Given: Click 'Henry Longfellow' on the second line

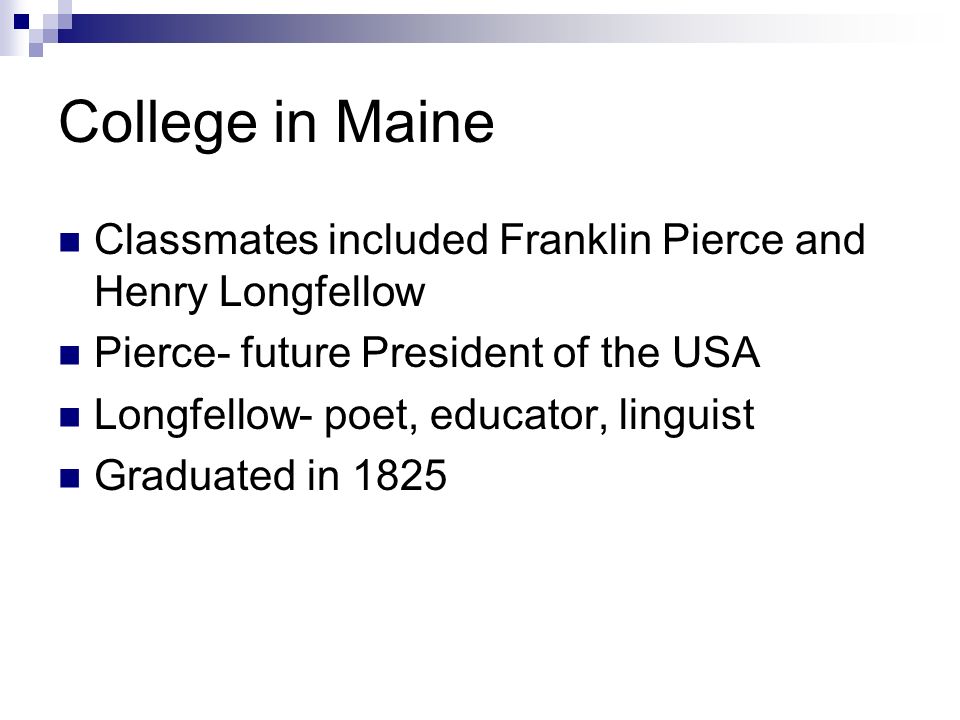Looking at the screenshot, I should click(x=260, y=293).
